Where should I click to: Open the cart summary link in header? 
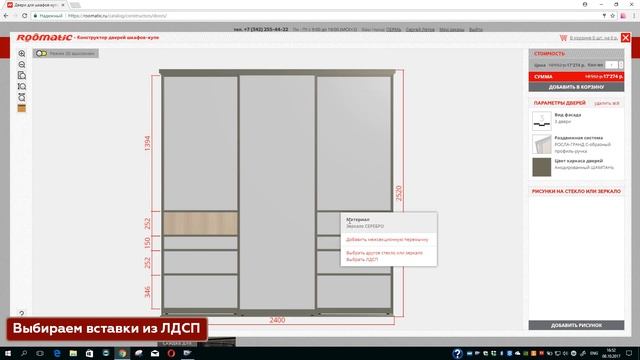tap(593, 38)
